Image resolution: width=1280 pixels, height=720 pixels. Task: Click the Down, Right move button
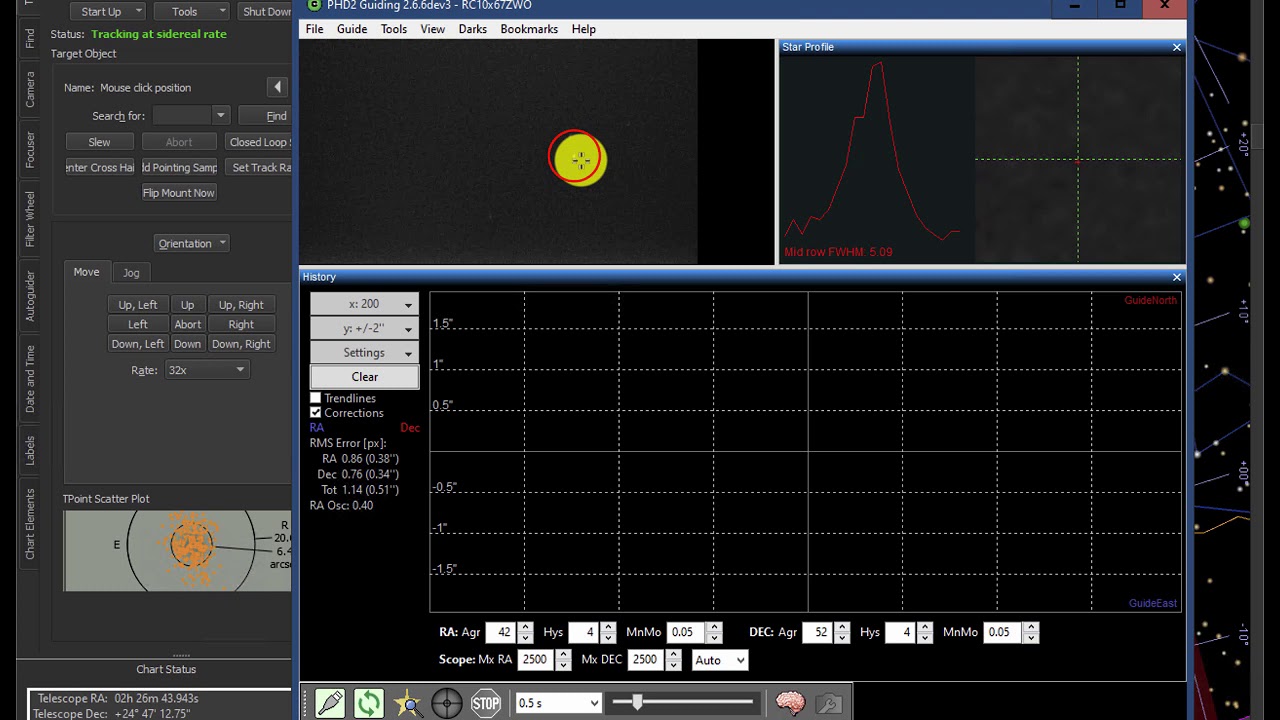241,344
